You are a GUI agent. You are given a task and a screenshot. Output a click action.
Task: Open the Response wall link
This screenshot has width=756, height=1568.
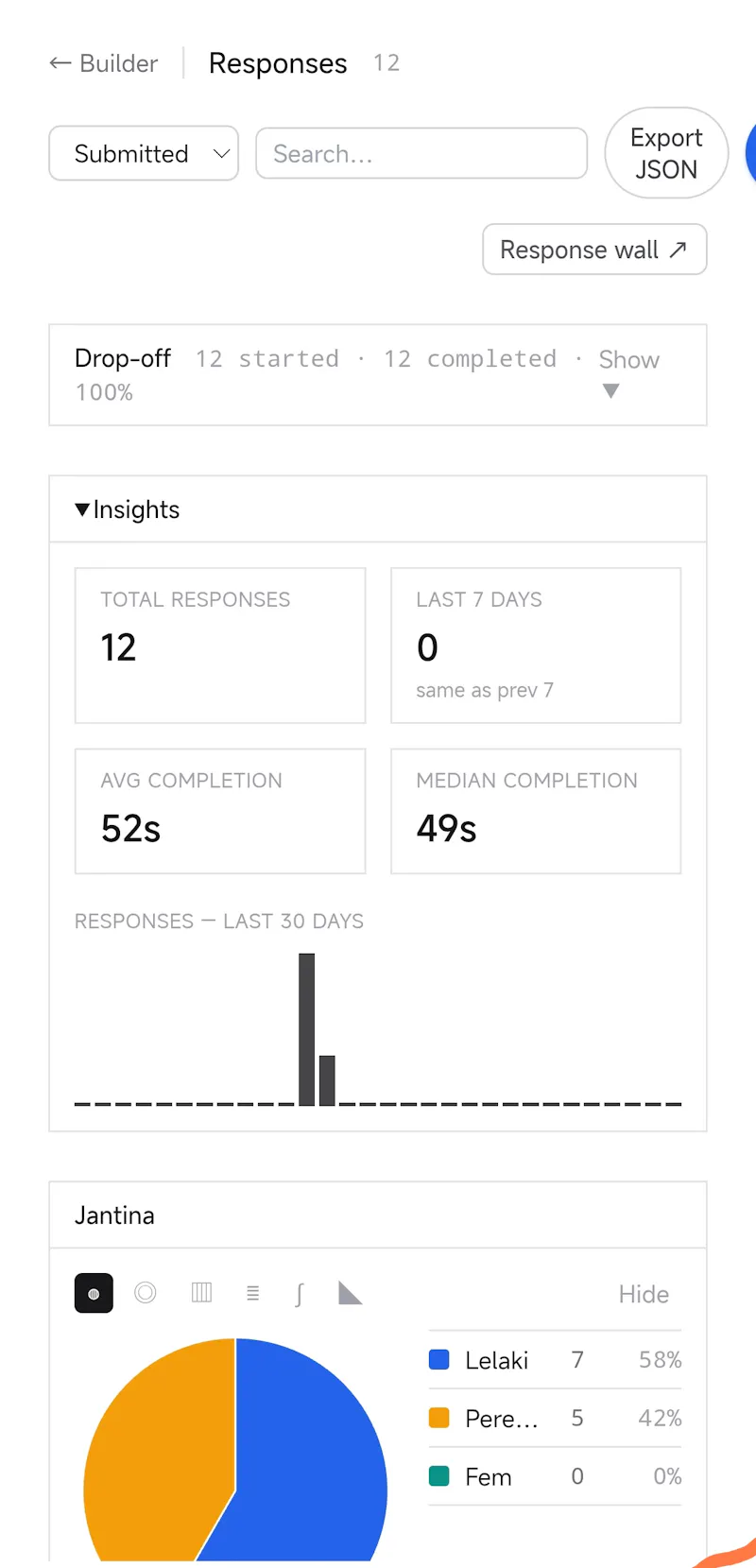[x=594, y=250]
